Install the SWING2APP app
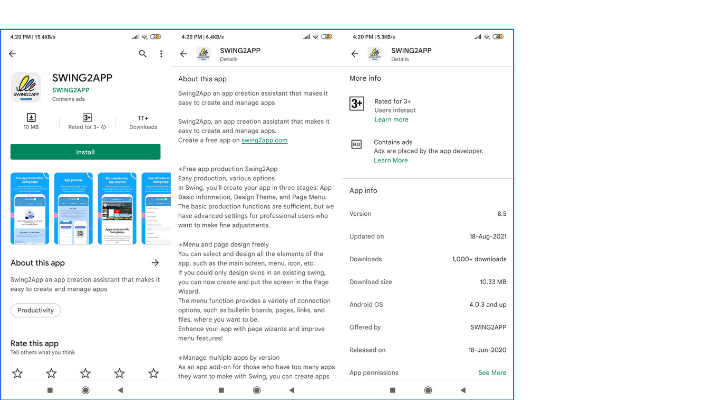720x400 pixels. click(85, 152)
